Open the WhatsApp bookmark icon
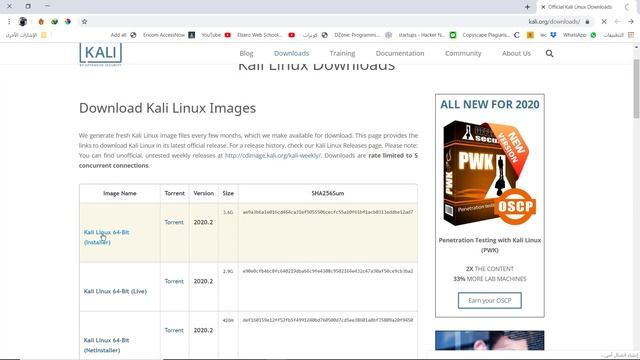The width and height of the screenshot is (640, 360). click(593, 35)
